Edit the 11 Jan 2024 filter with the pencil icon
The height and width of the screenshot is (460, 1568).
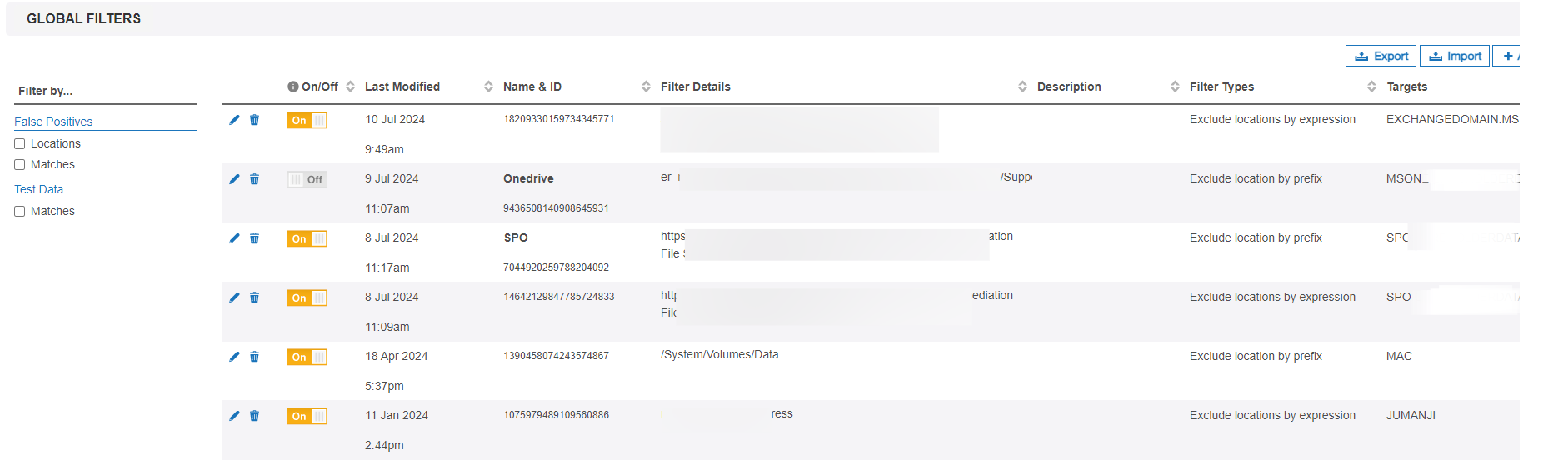click(234, 416)
